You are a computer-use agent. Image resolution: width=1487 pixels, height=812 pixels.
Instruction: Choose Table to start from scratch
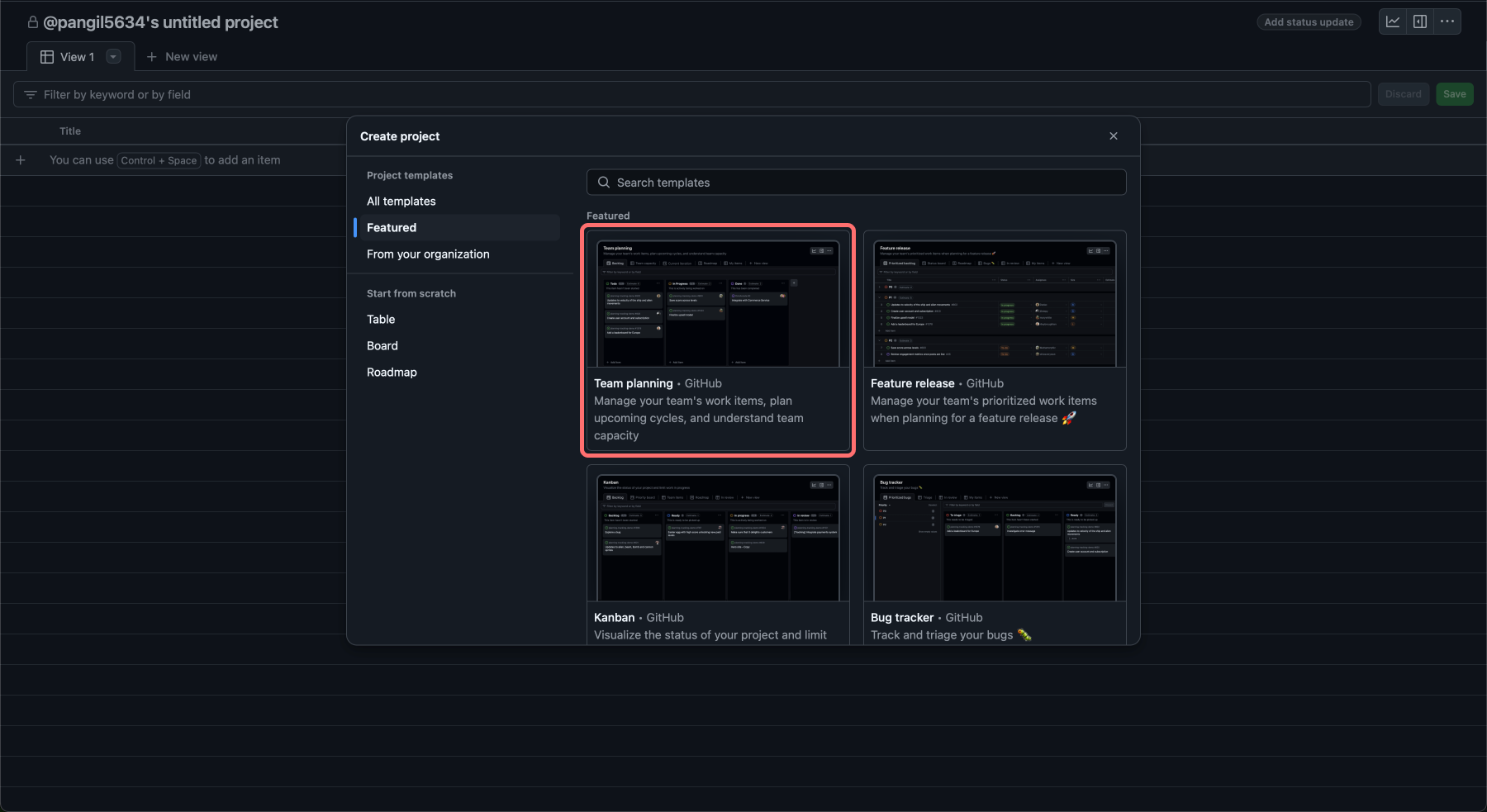[381, 320]
